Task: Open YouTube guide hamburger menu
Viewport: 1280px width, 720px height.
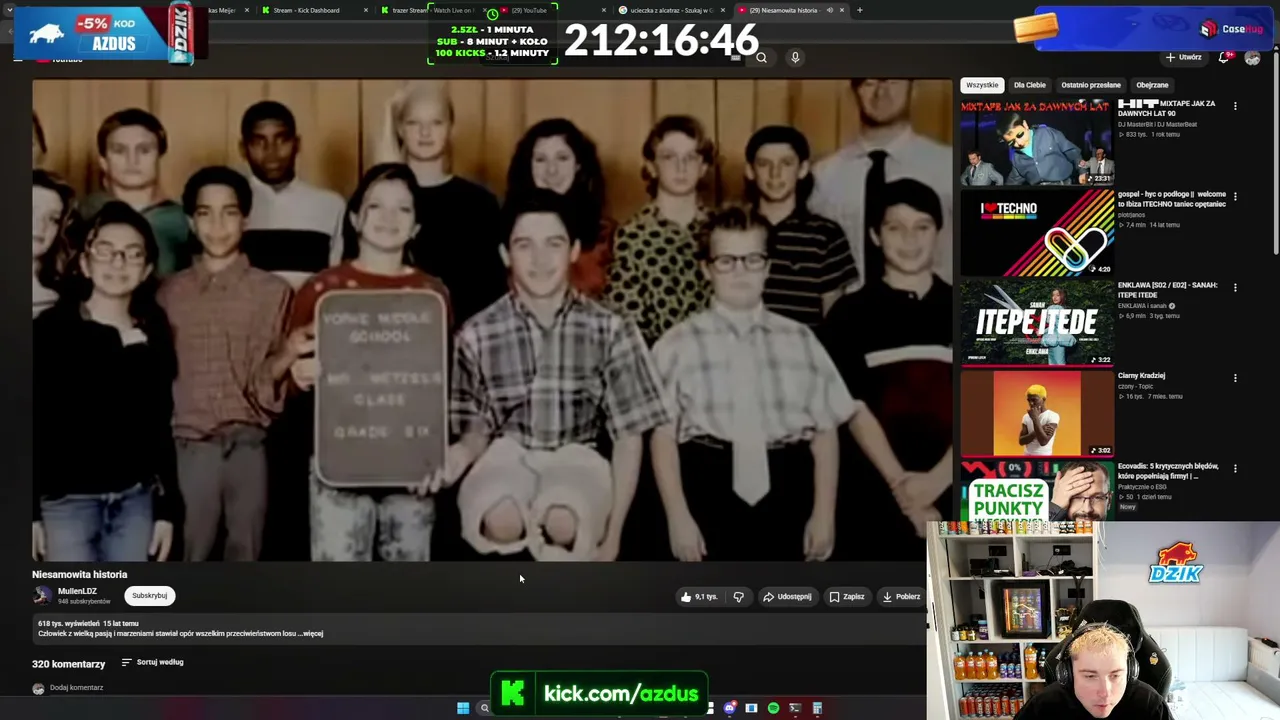Action: [18, 58]
